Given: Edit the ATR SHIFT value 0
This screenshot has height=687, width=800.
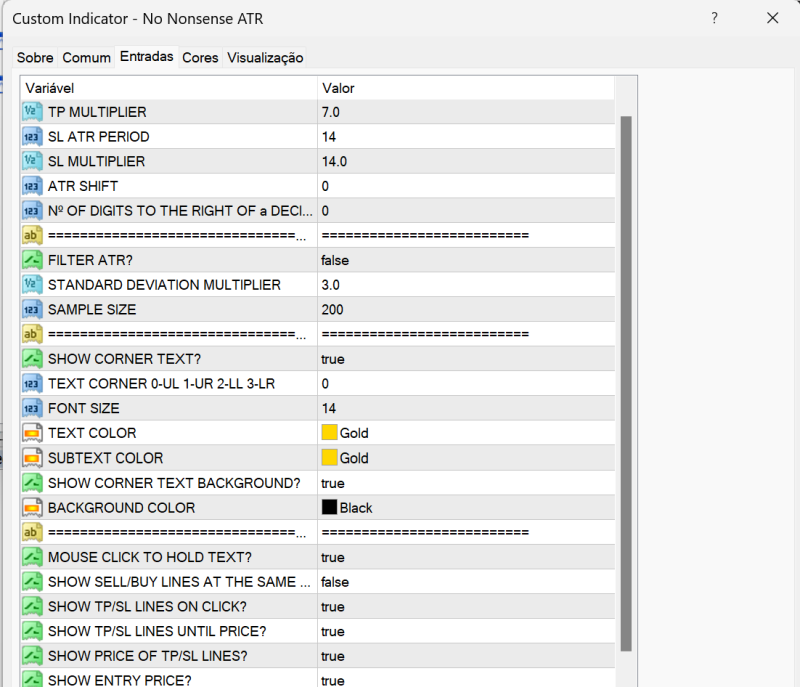Looking at the screenshot, I should 325,186.
